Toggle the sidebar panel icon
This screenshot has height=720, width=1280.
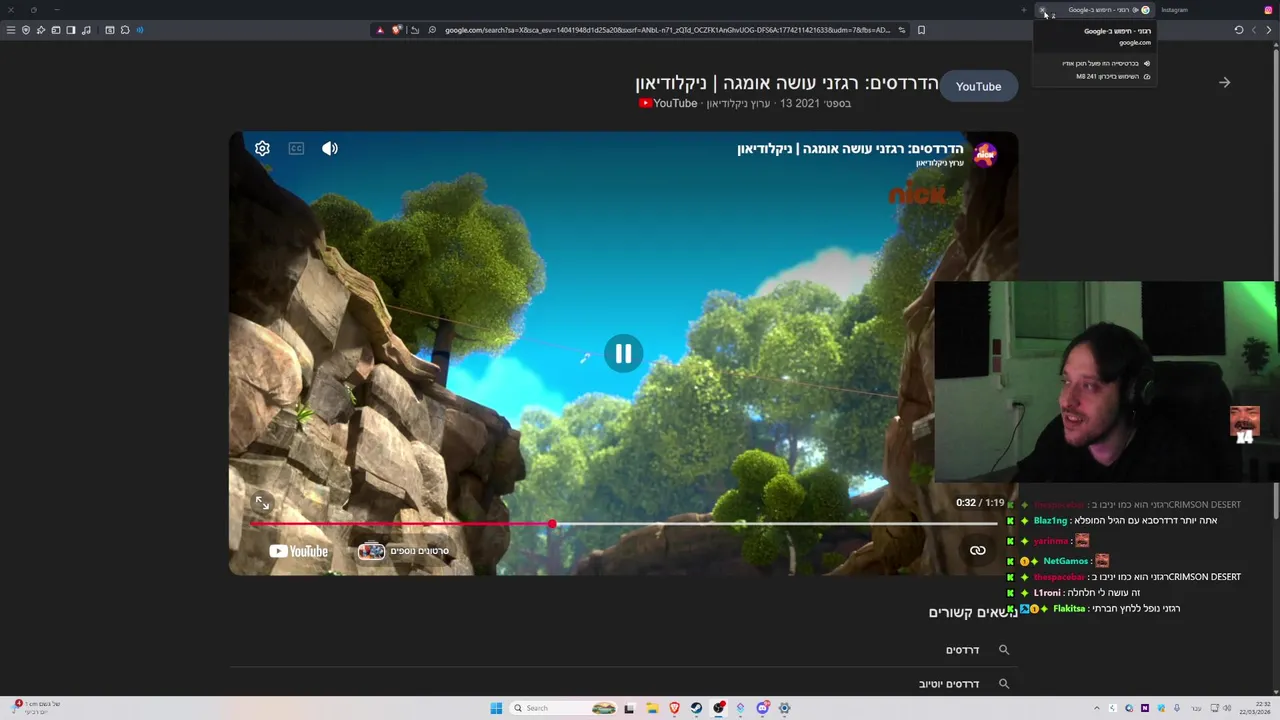click(x=71, y=30)
